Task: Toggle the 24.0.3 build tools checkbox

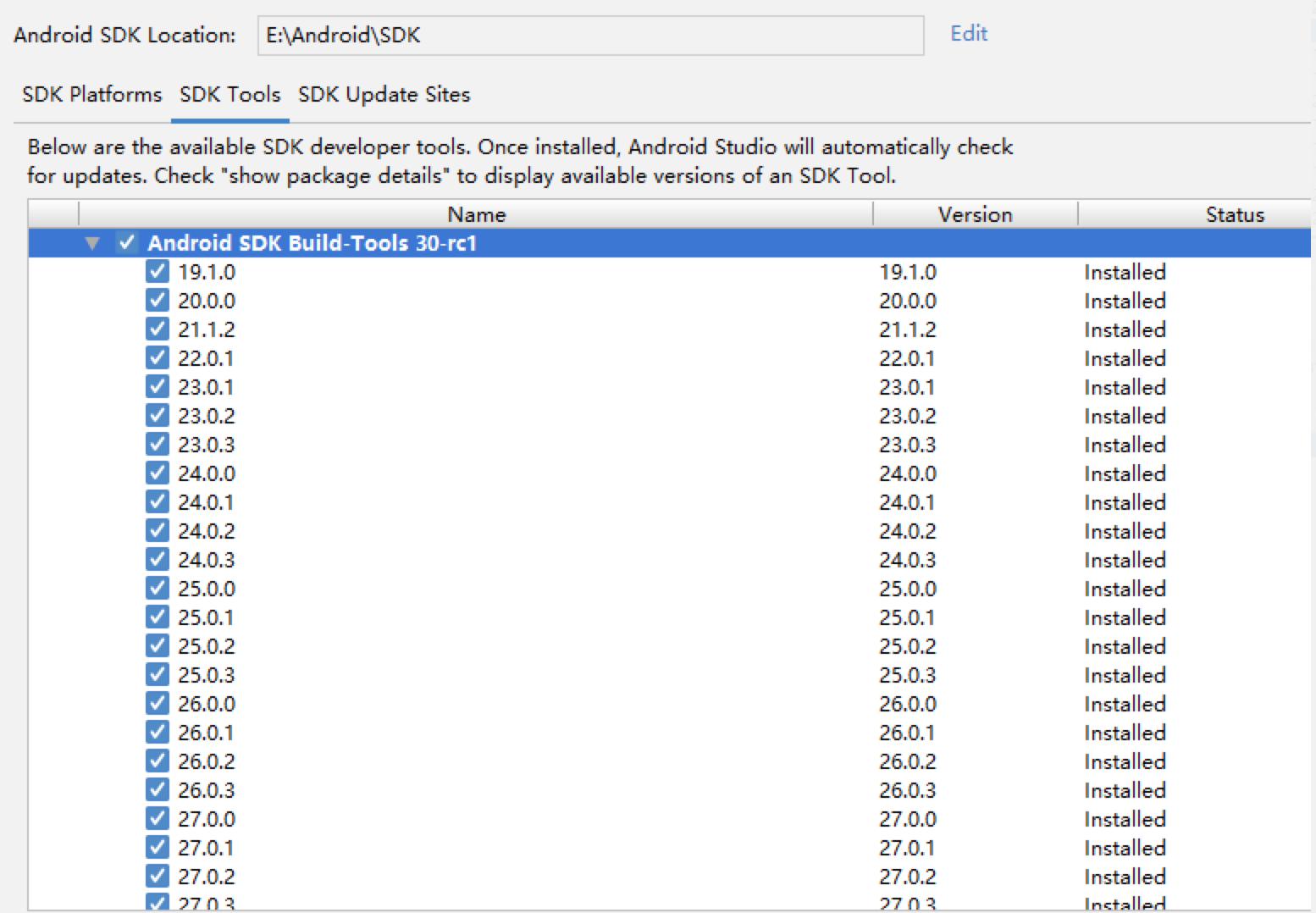Action: click(x=157, y=560)
